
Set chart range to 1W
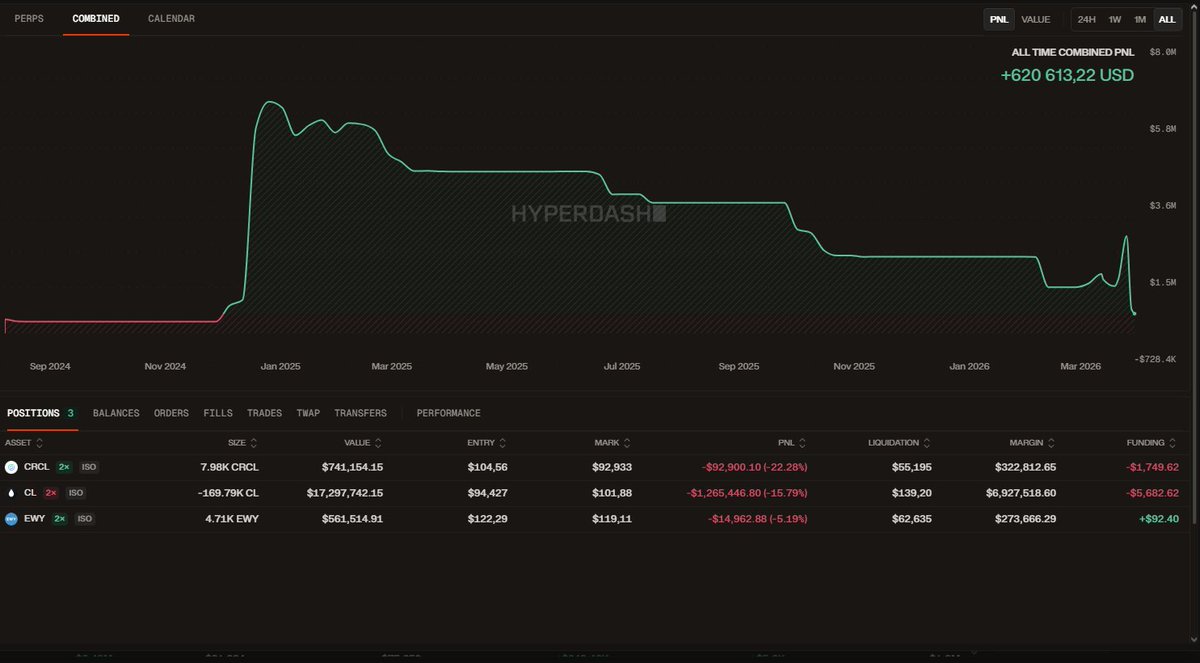pos(1114,19)
